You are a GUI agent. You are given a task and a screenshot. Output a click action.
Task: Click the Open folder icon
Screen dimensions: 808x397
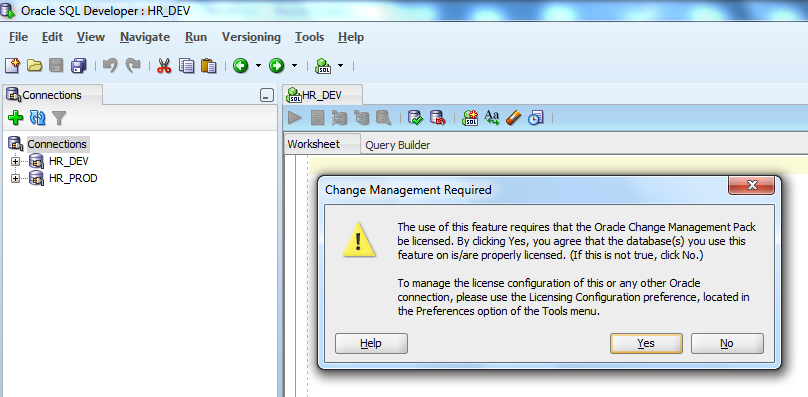[x=35, y=65]
